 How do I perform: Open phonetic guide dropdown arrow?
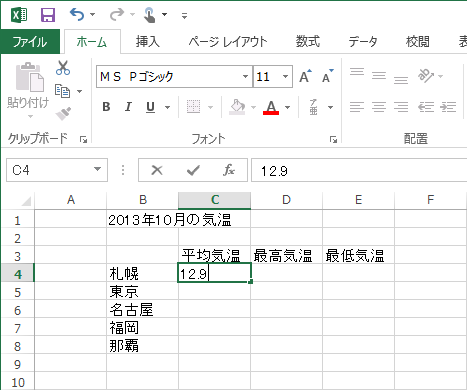coord(330,107)
